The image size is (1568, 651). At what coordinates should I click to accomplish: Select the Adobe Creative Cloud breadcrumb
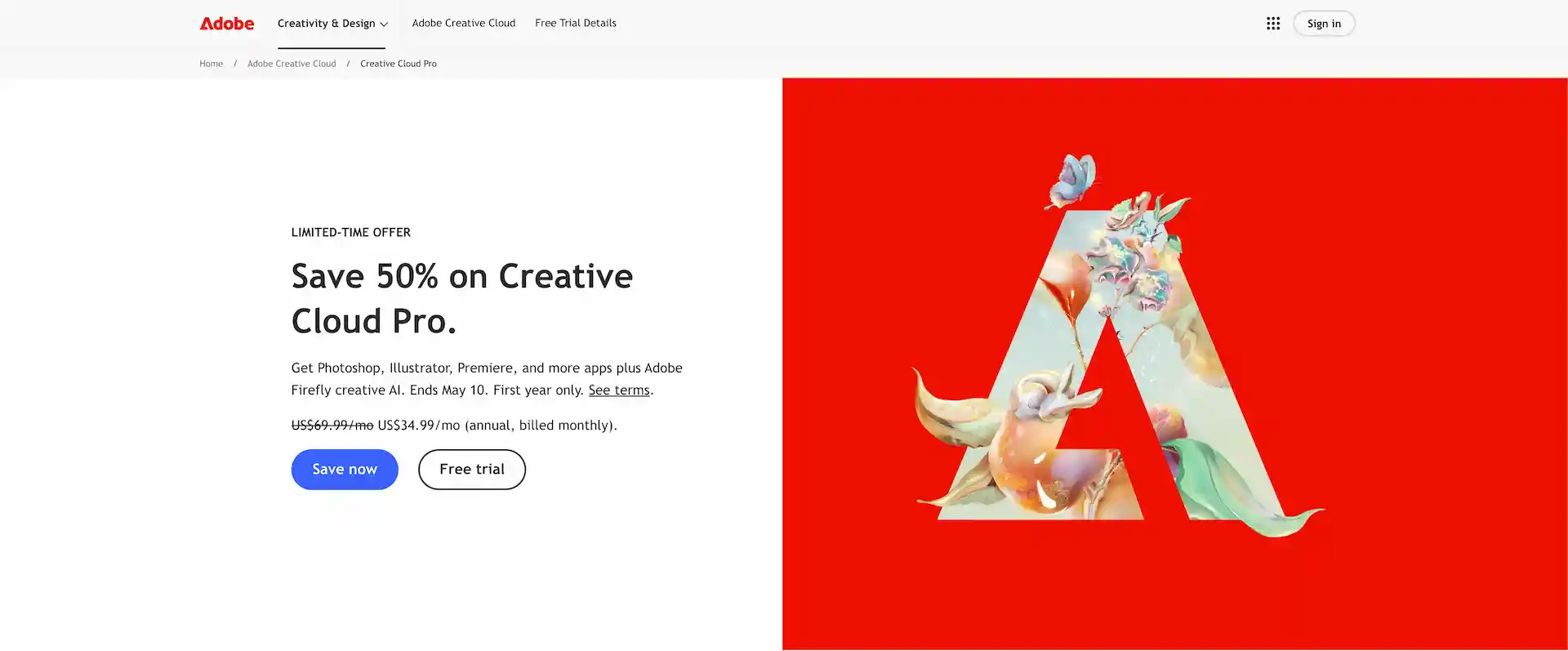pos(292,64)
